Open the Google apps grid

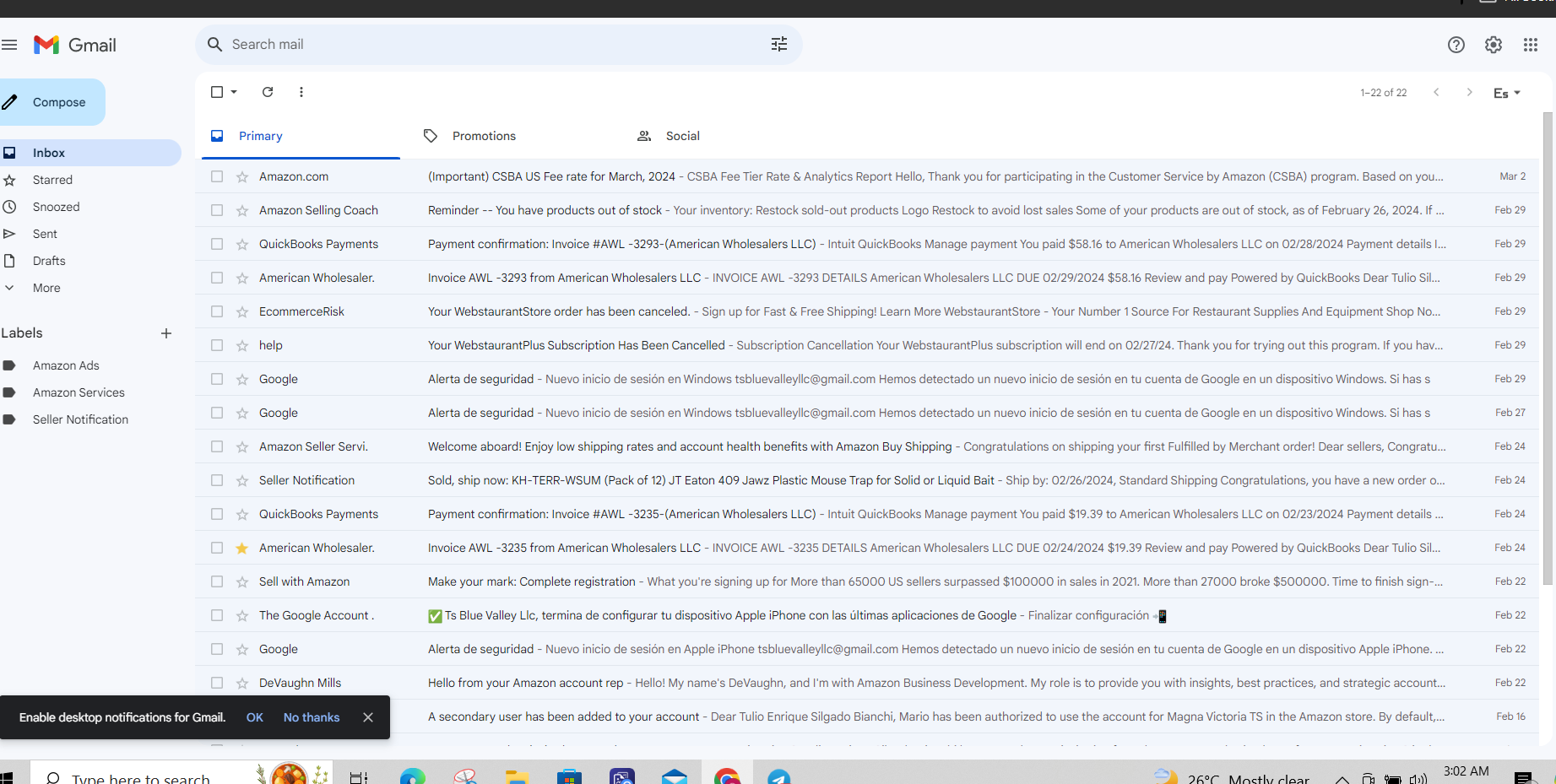point(1531,45)
